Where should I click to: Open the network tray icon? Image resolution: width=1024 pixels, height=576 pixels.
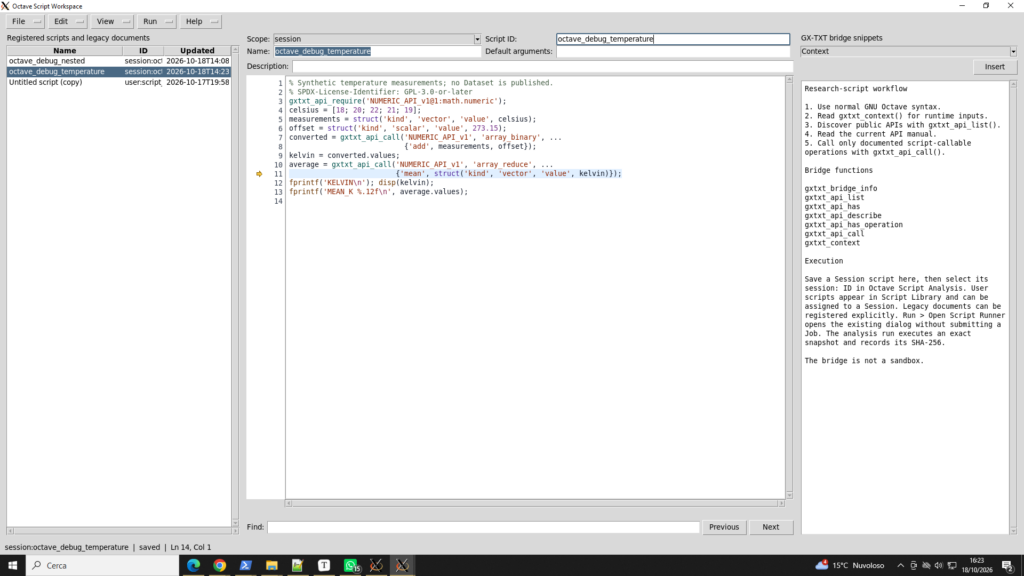coord(952,566)
